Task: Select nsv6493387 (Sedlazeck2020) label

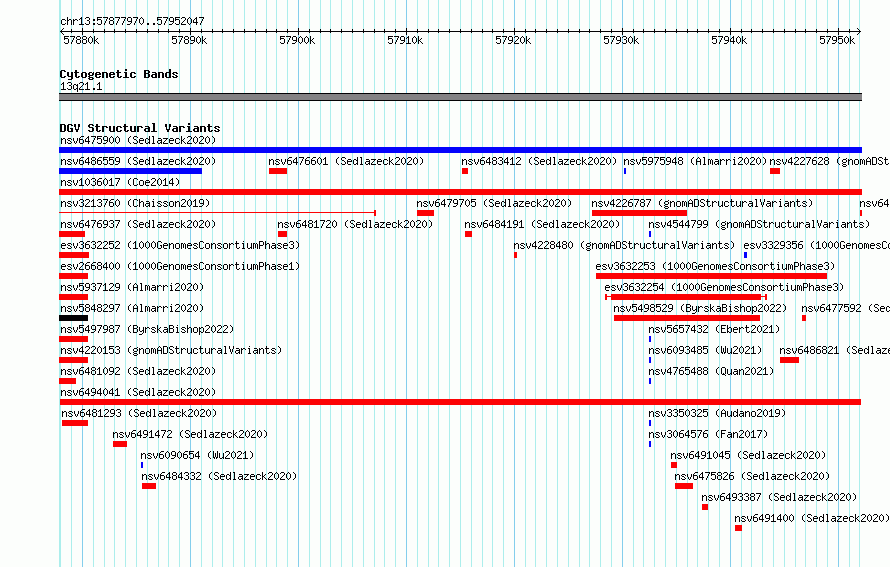Action: 779,497
